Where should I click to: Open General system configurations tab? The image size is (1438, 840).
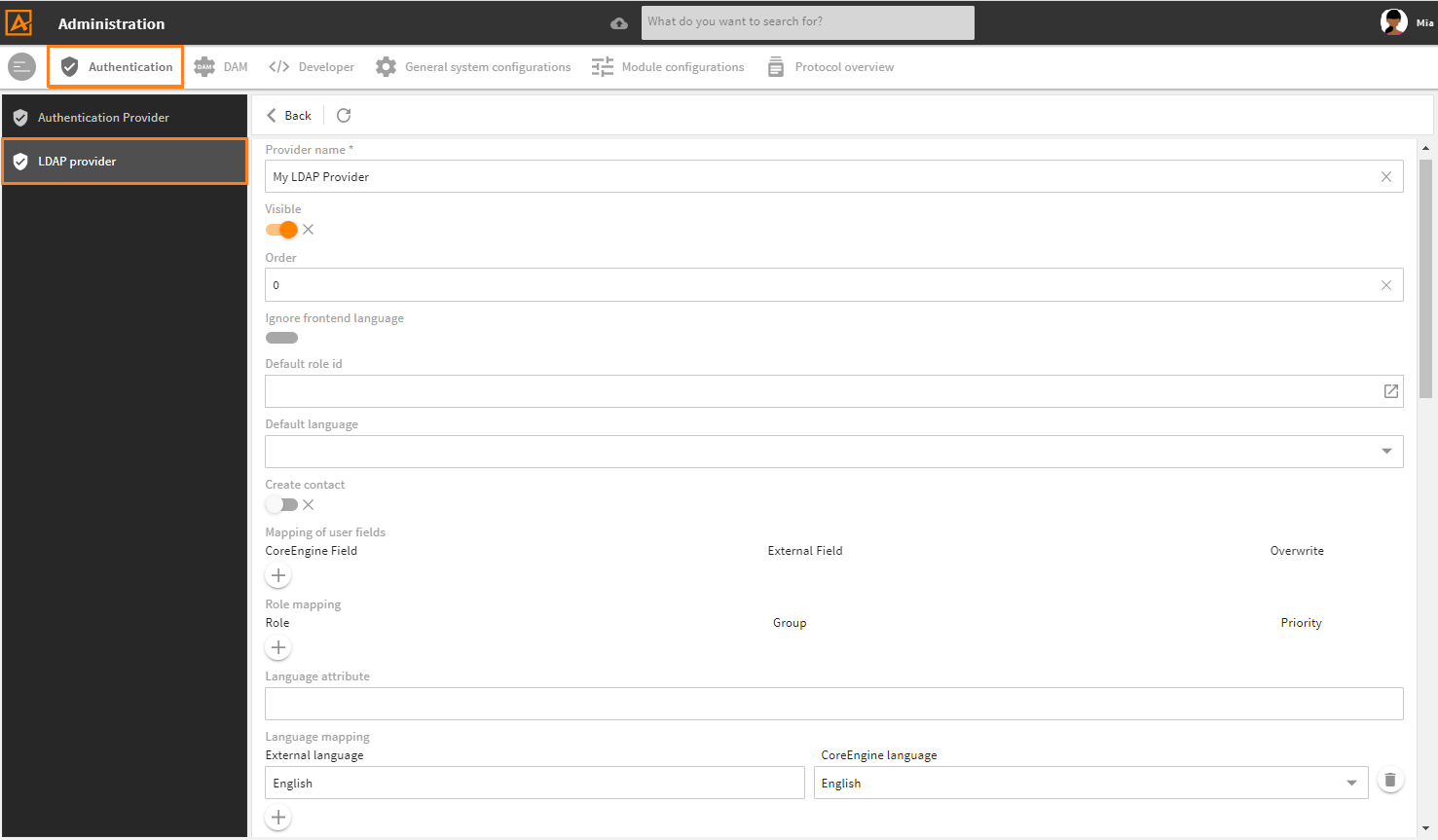point(473,67)
